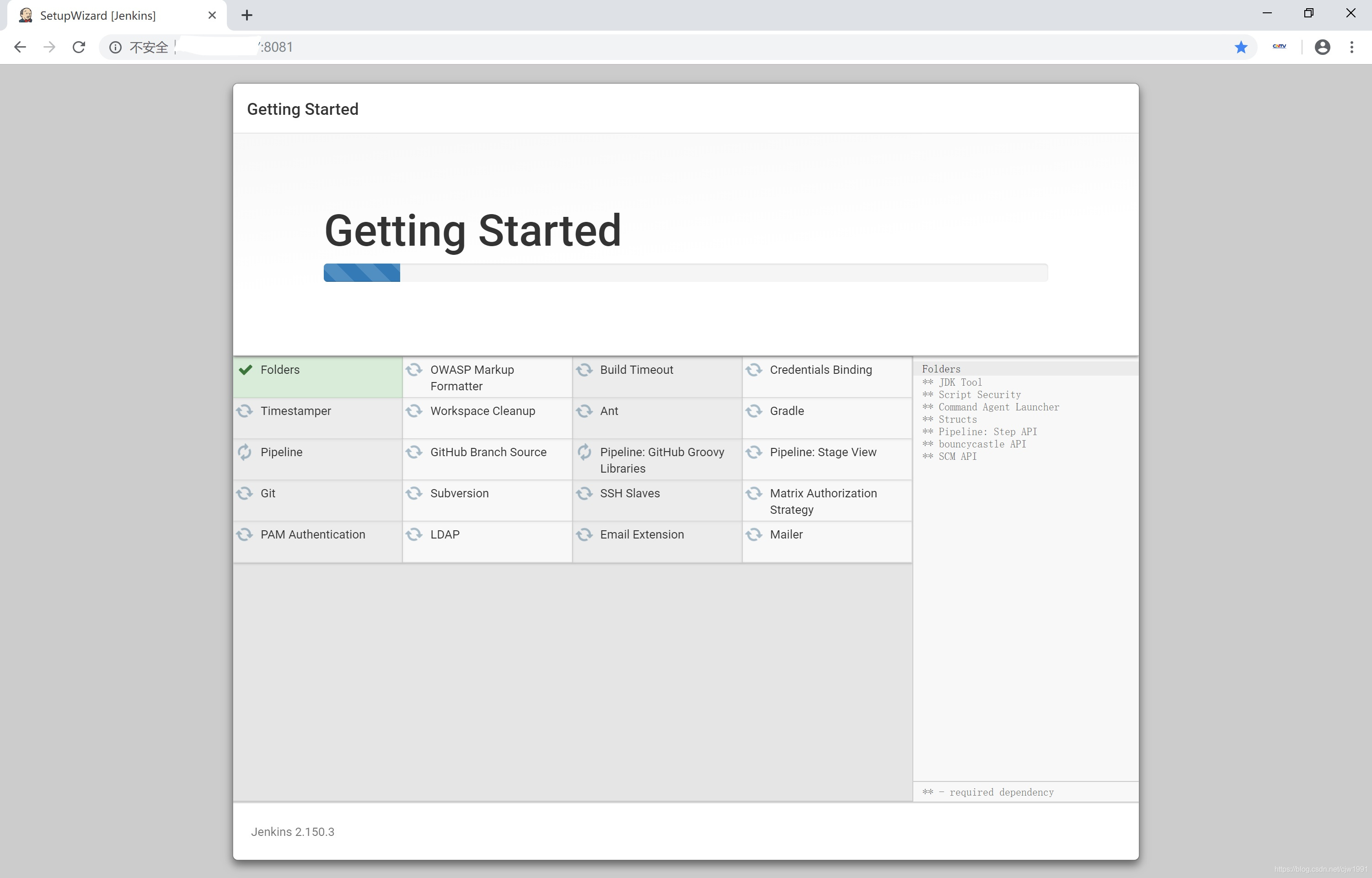This screenshot has width=1372, height=878.
Task: Click the spinner icon beside Email Extension
Action: (584, 534)
